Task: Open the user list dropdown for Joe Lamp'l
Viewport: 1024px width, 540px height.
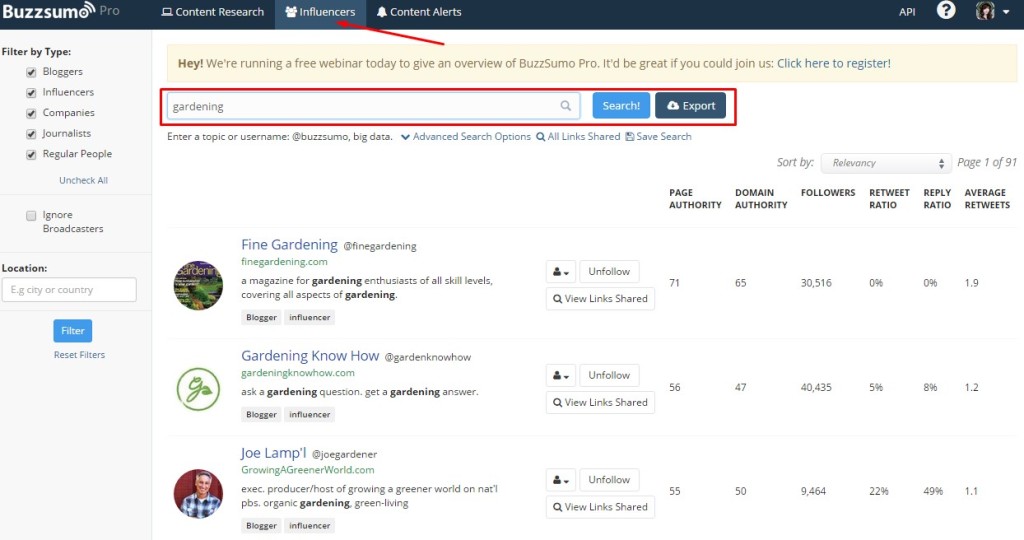Action: (x=560, y=480)
